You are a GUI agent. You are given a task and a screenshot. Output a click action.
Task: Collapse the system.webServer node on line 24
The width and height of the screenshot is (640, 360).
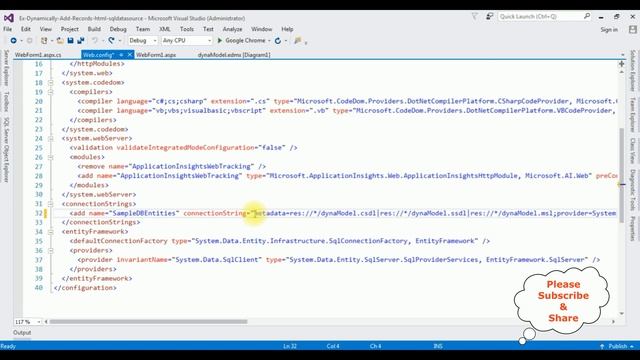click(51, 138)
